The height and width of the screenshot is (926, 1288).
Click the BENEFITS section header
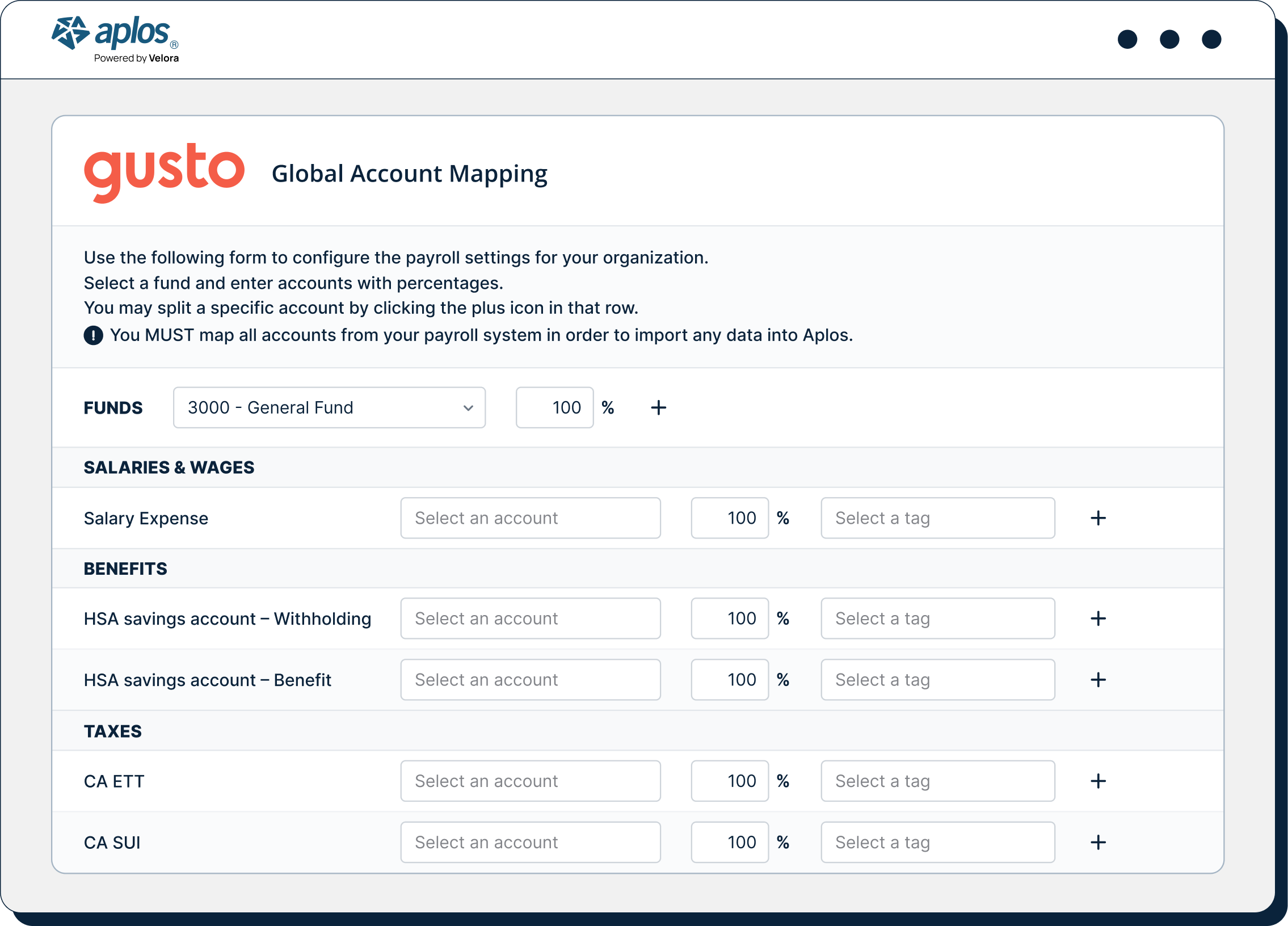point(125,569)
